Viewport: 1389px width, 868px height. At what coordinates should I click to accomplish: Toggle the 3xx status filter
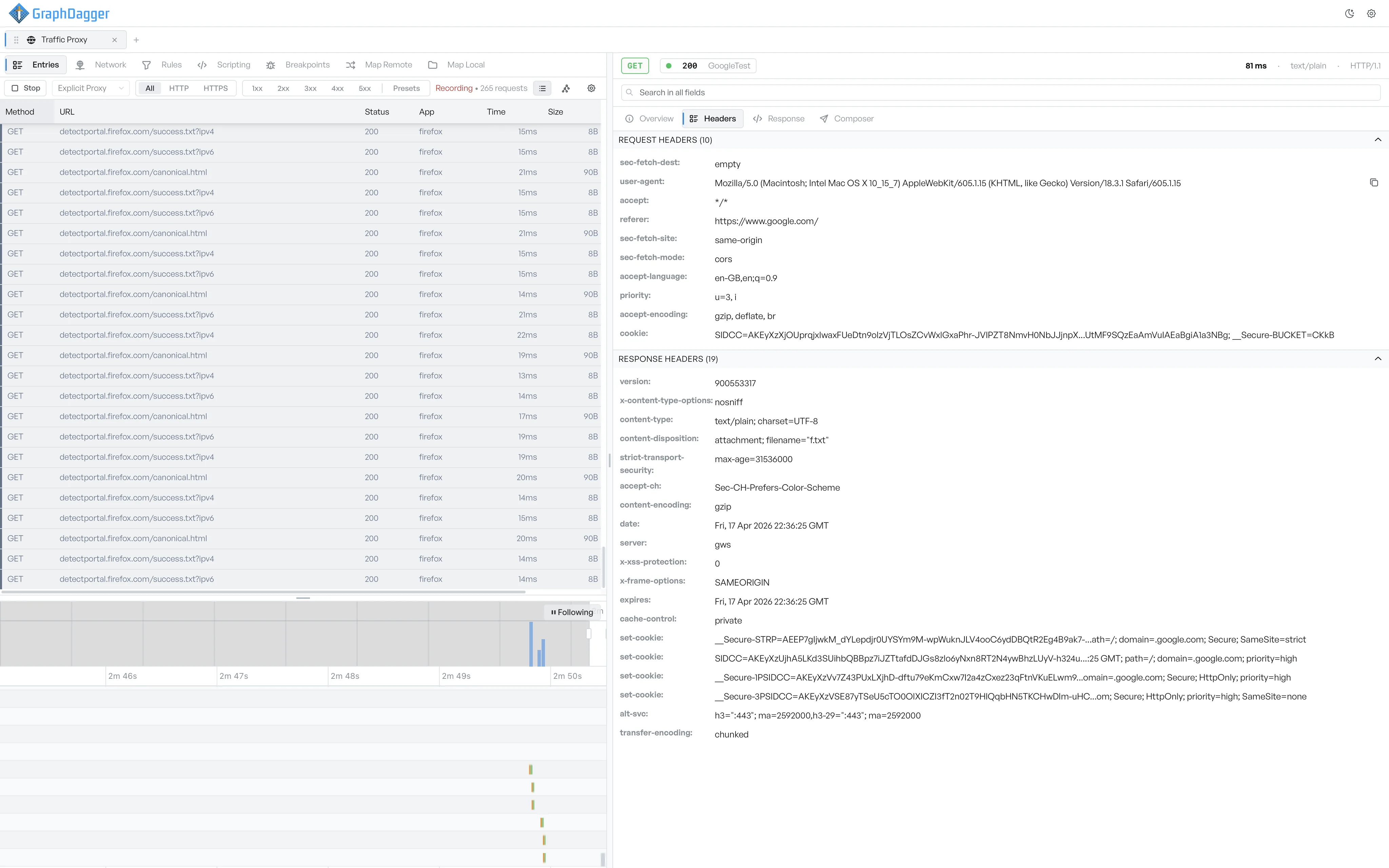[x=311, y=88]
